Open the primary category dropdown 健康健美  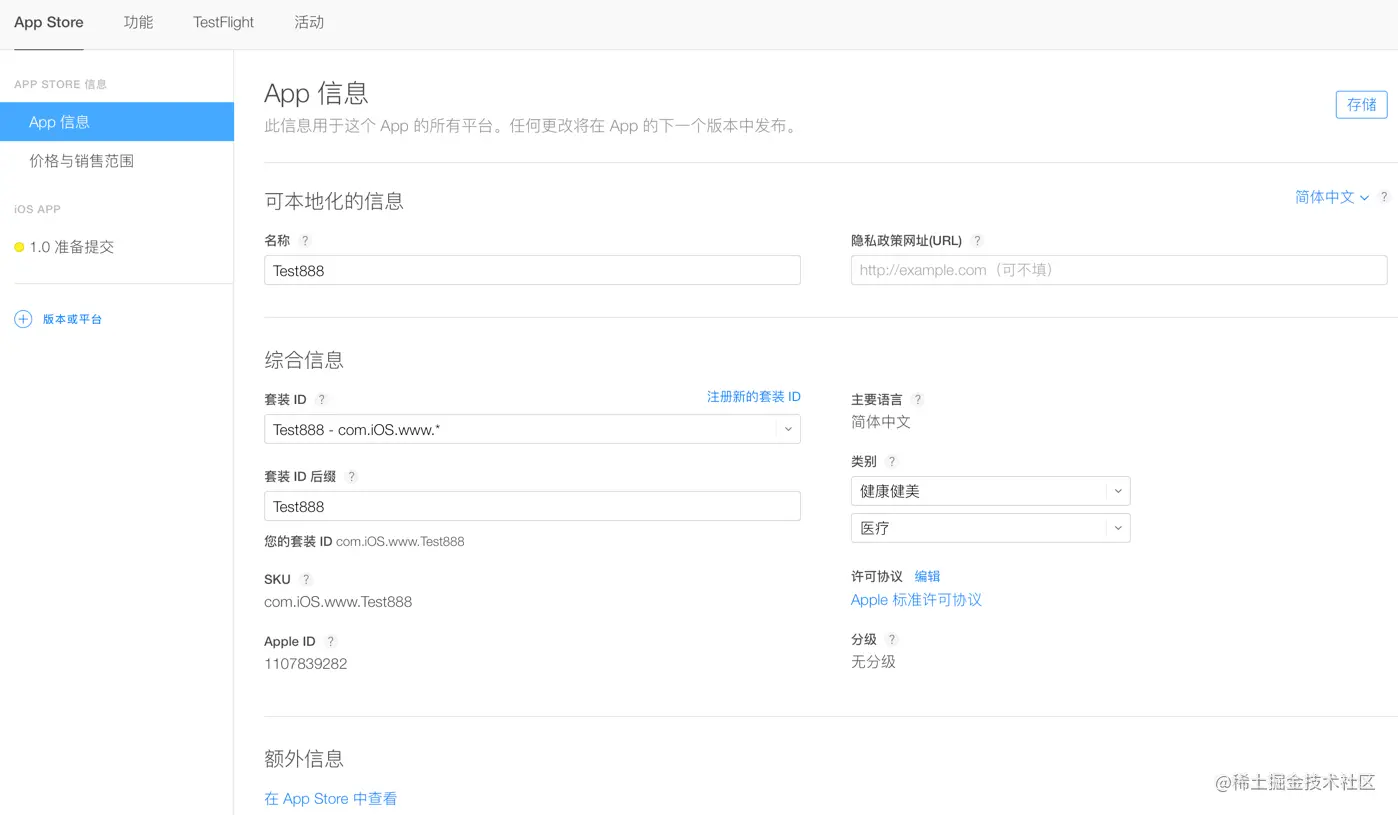click(x=990, y=491)
